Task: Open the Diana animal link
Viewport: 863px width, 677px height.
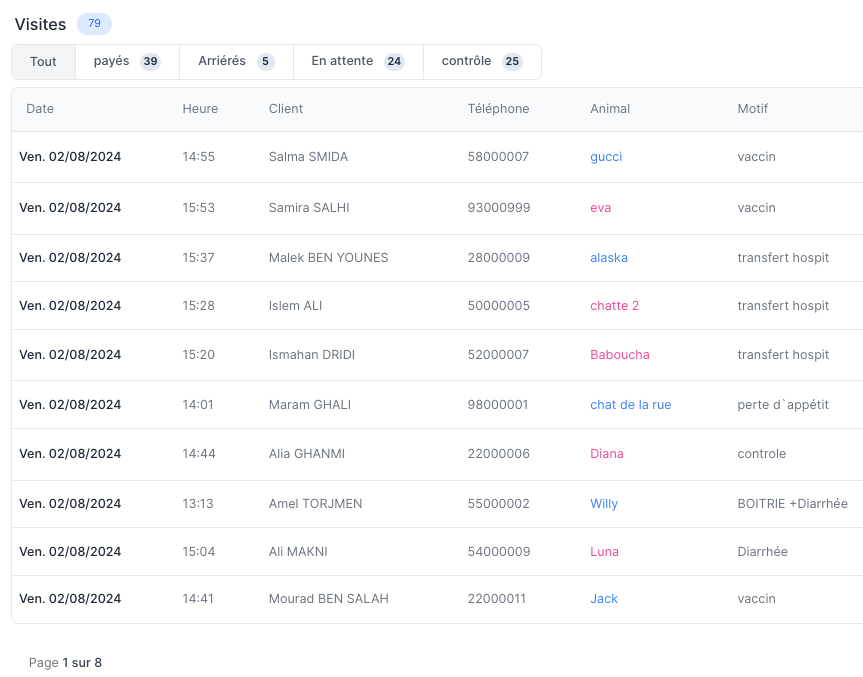Action: point(606,454)
